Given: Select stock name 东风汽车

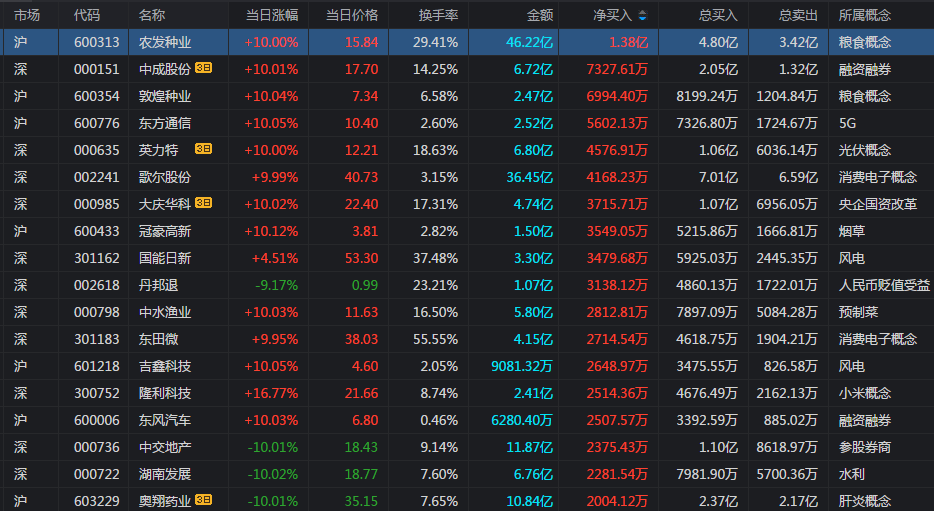Looking at the screenshot, I should click(165, 420).
